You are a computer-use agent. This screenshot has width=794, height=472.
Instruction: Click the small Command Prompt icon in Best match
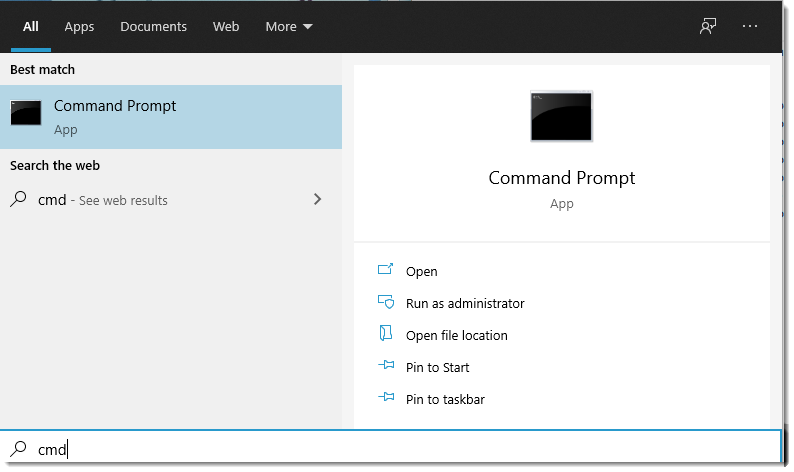coord(26,113)
